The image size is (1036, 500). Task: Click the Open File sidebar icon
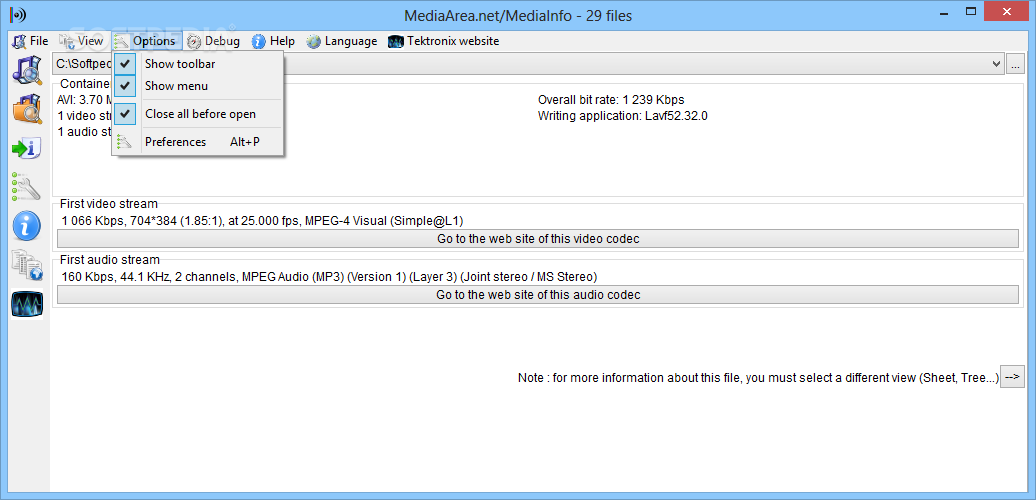tap(27, 69)
